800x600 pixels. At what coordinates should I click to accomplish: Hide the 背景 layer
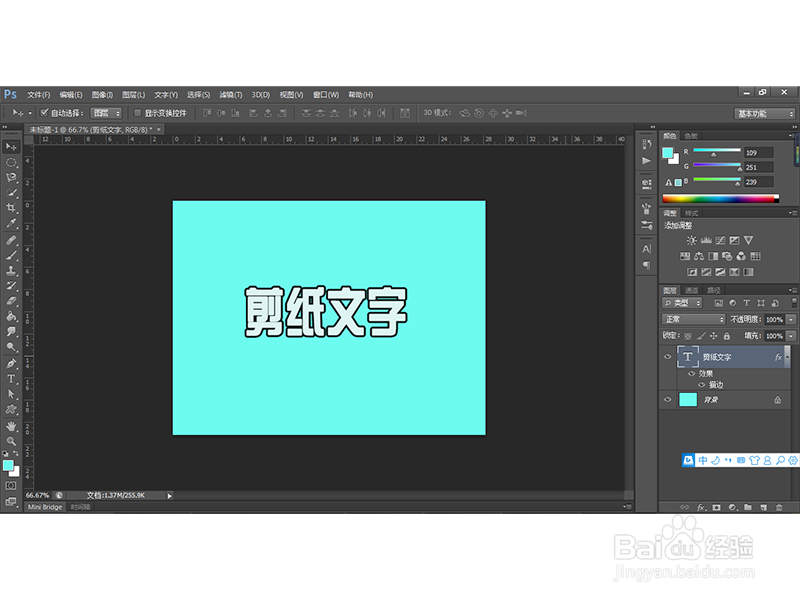(x=667, y=399)
